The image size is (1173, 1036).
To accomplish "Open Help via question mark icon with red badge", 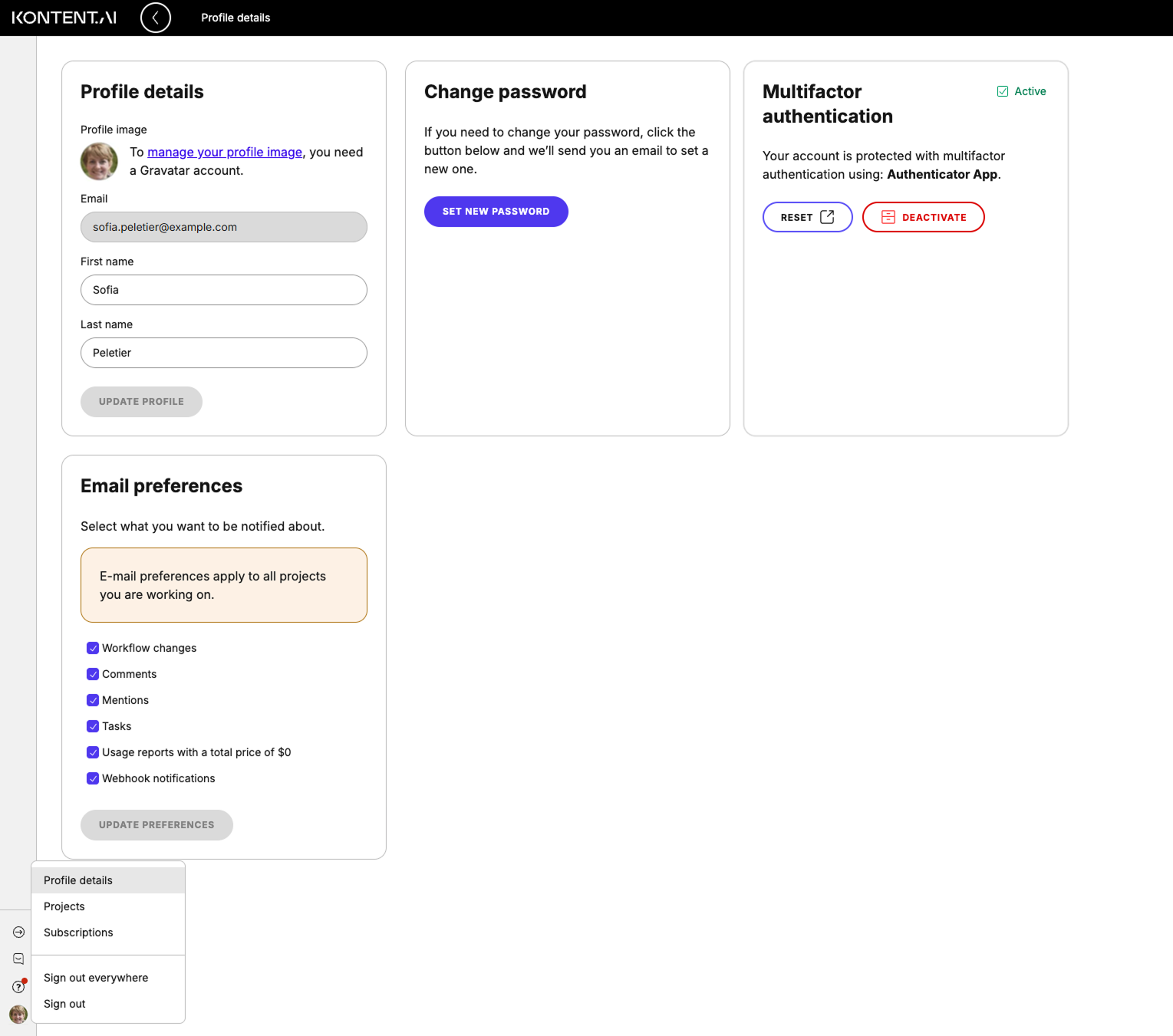I will [17, 986].
